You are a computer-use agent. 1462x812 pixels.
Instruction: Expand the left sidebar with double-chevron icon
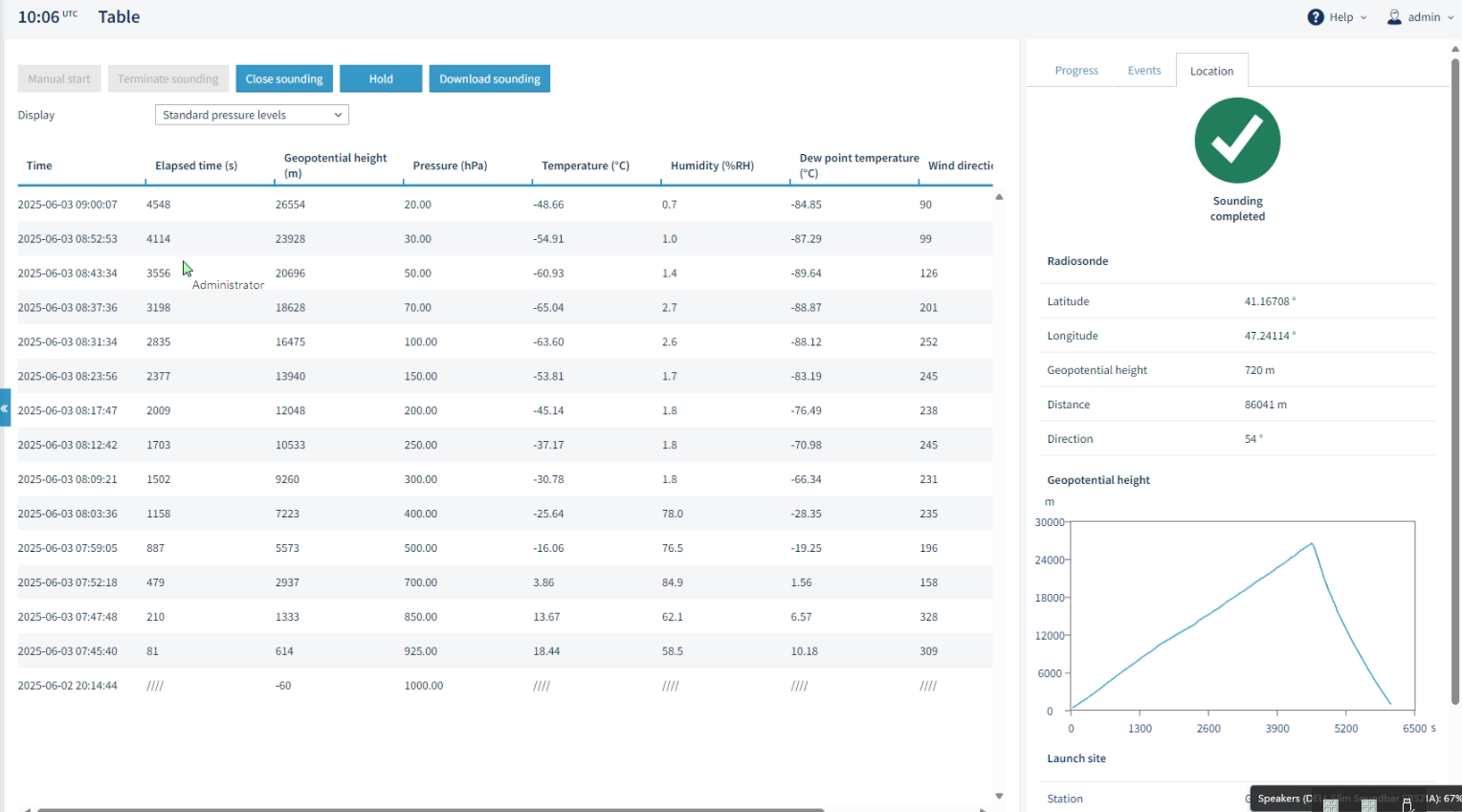(x=5, y=407)
